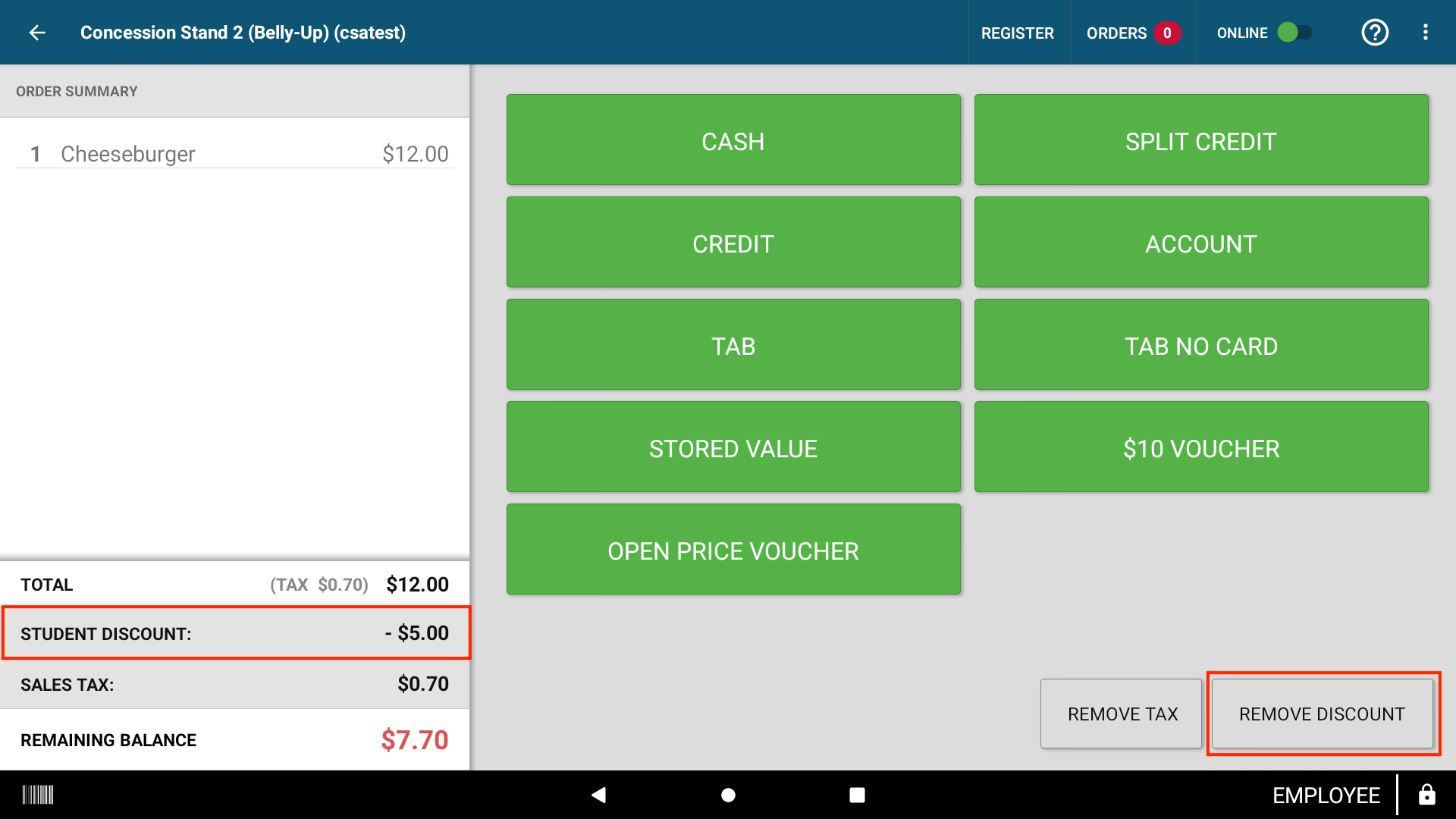
Task: Tap the Android back triangle
Action: coord(599,795)
